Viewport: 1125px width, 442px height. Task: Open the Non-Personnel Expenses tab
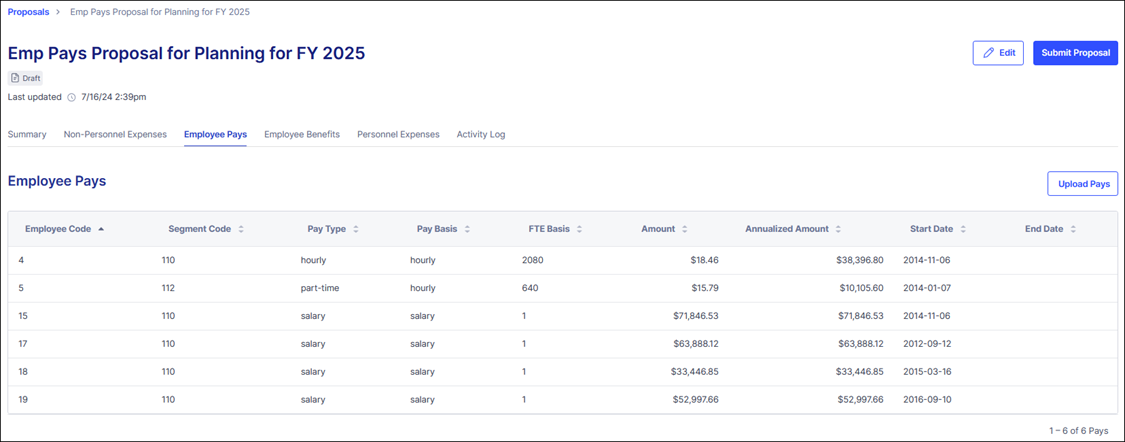point(115,134)
